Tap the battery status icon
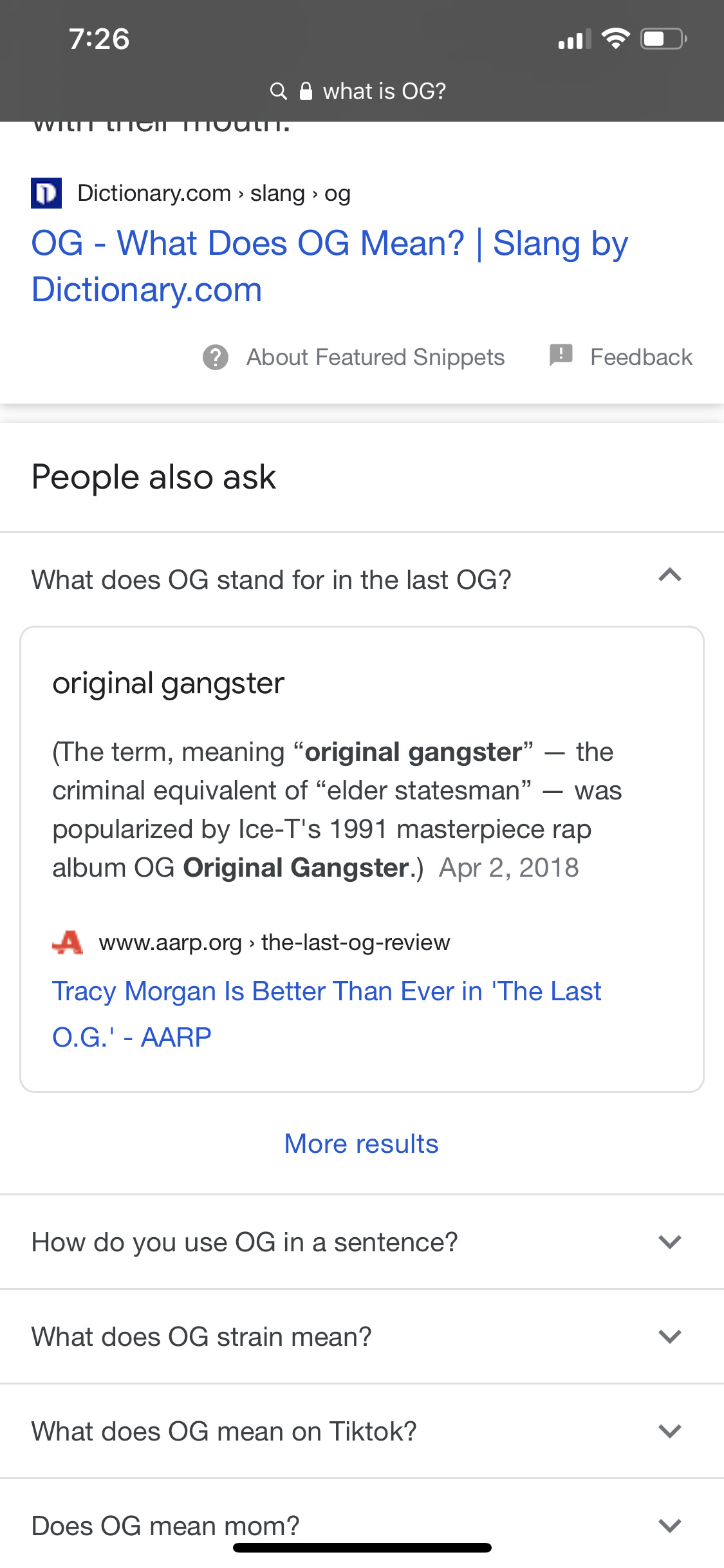This screenshot has height=1568, width=724. point(664,39)
